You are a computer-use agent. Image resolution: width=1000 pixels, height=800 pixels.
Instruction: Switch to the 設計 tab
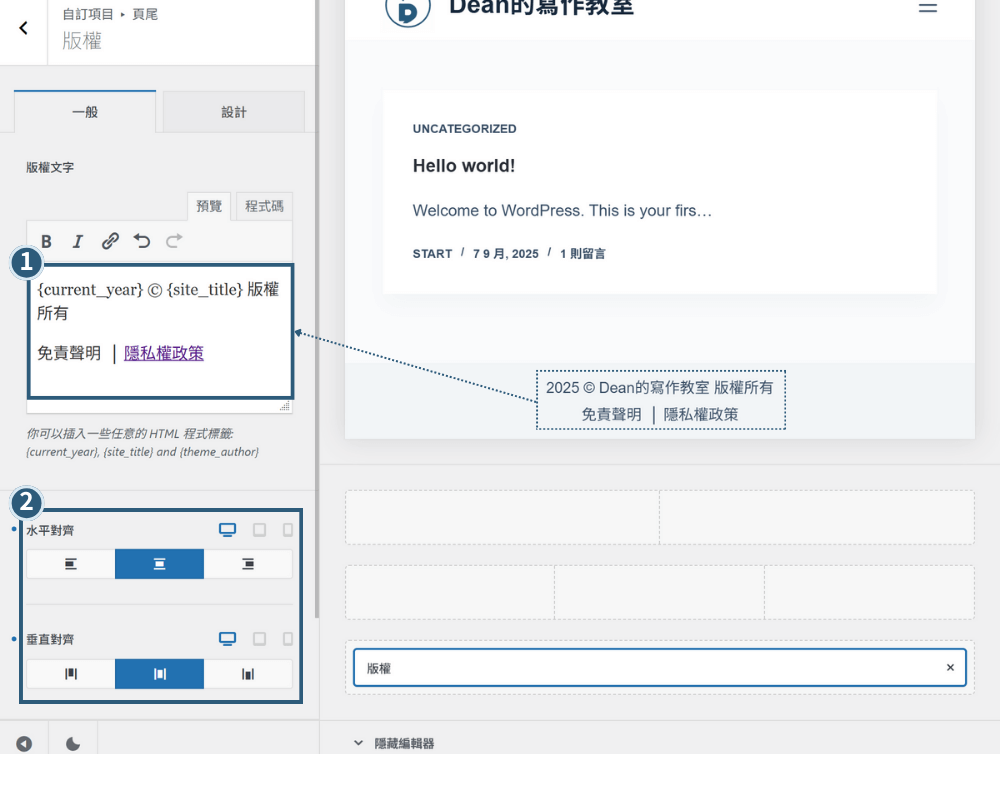point(234,112)
